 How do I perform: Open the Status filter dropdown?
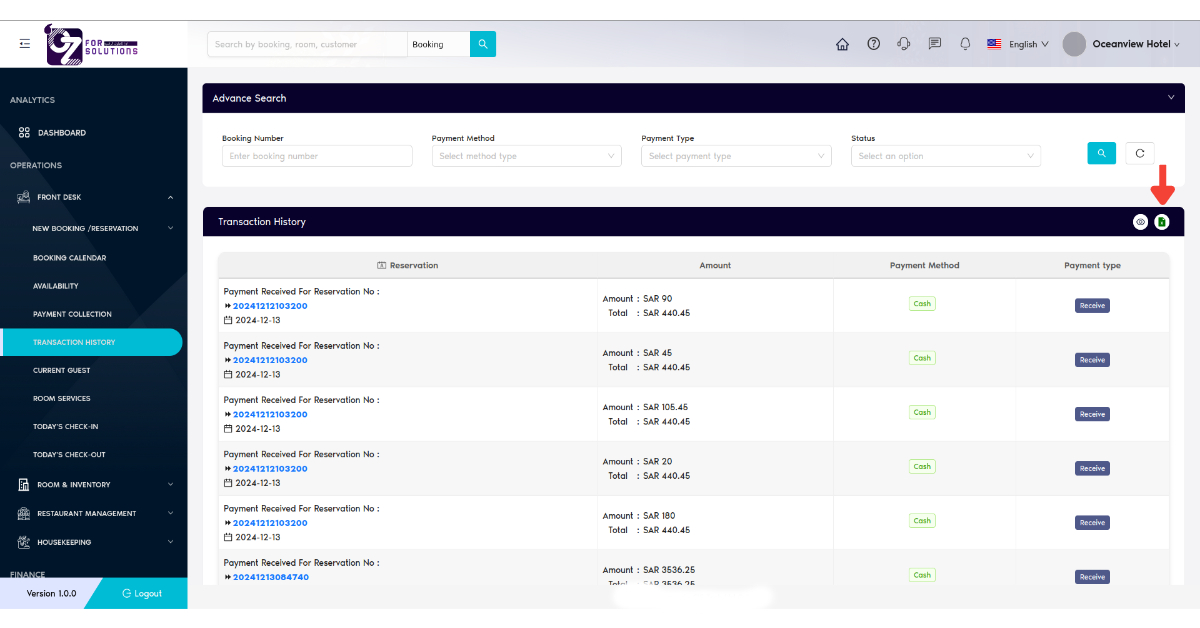(x=945, y=156)
